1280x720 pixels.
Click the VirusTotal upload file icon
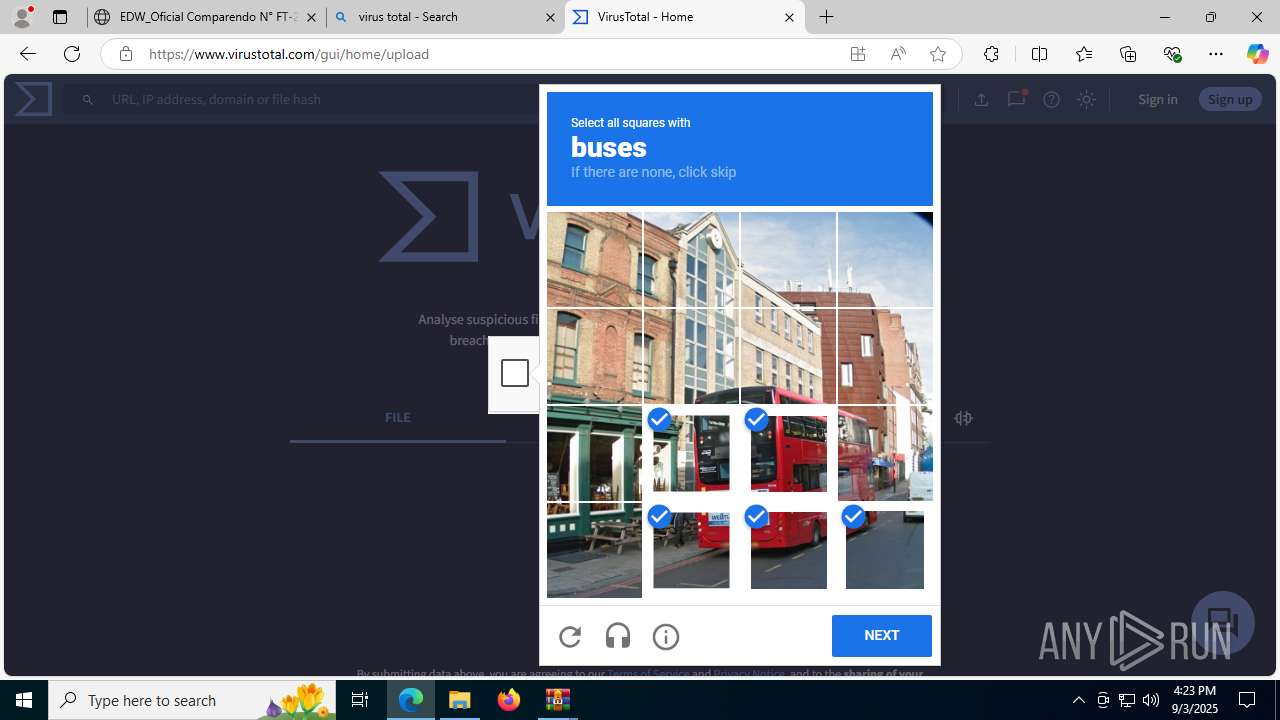[x=981, y=99]
